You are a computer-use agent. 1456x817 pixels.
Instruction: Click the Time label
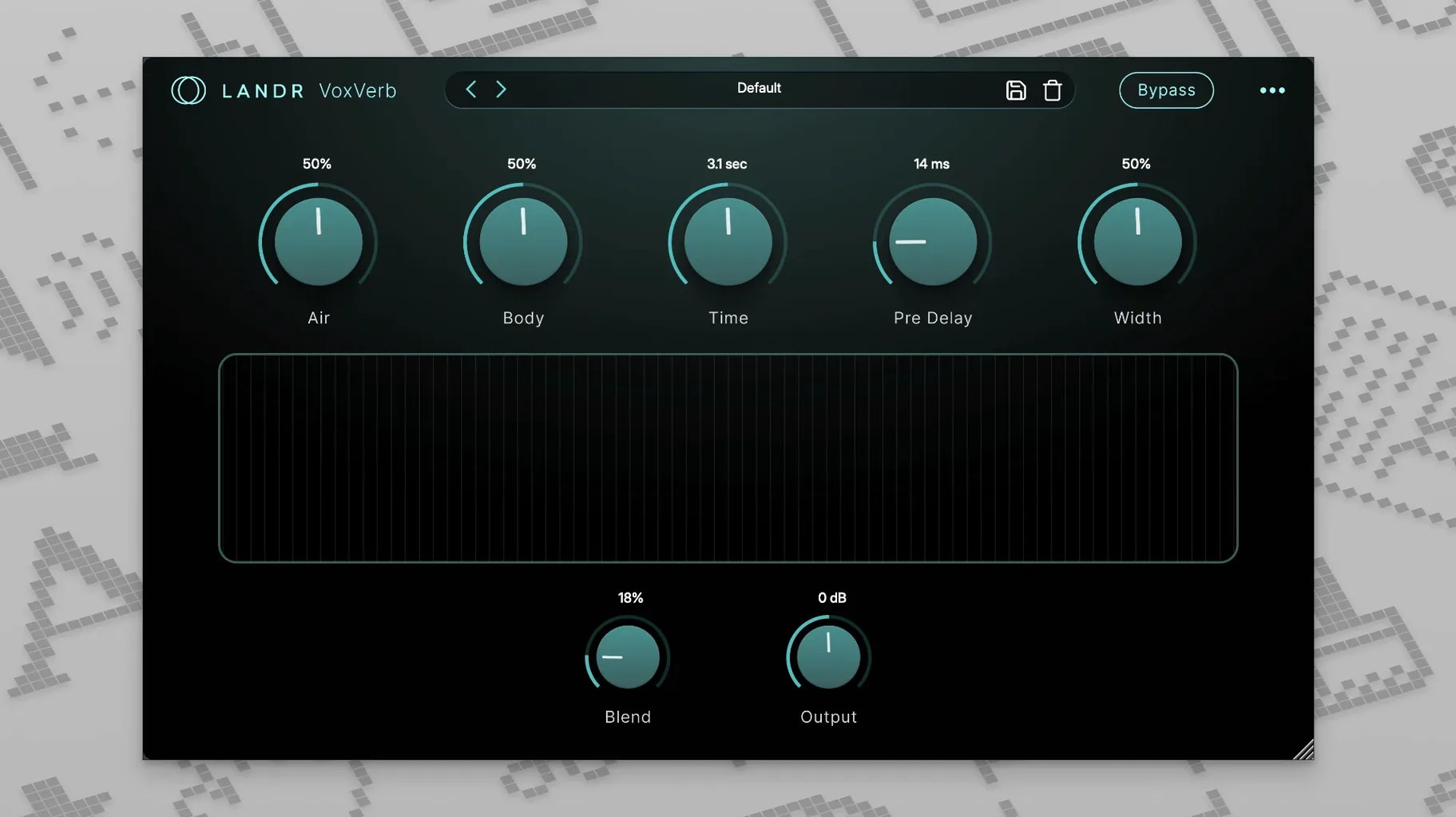point(728,318)
